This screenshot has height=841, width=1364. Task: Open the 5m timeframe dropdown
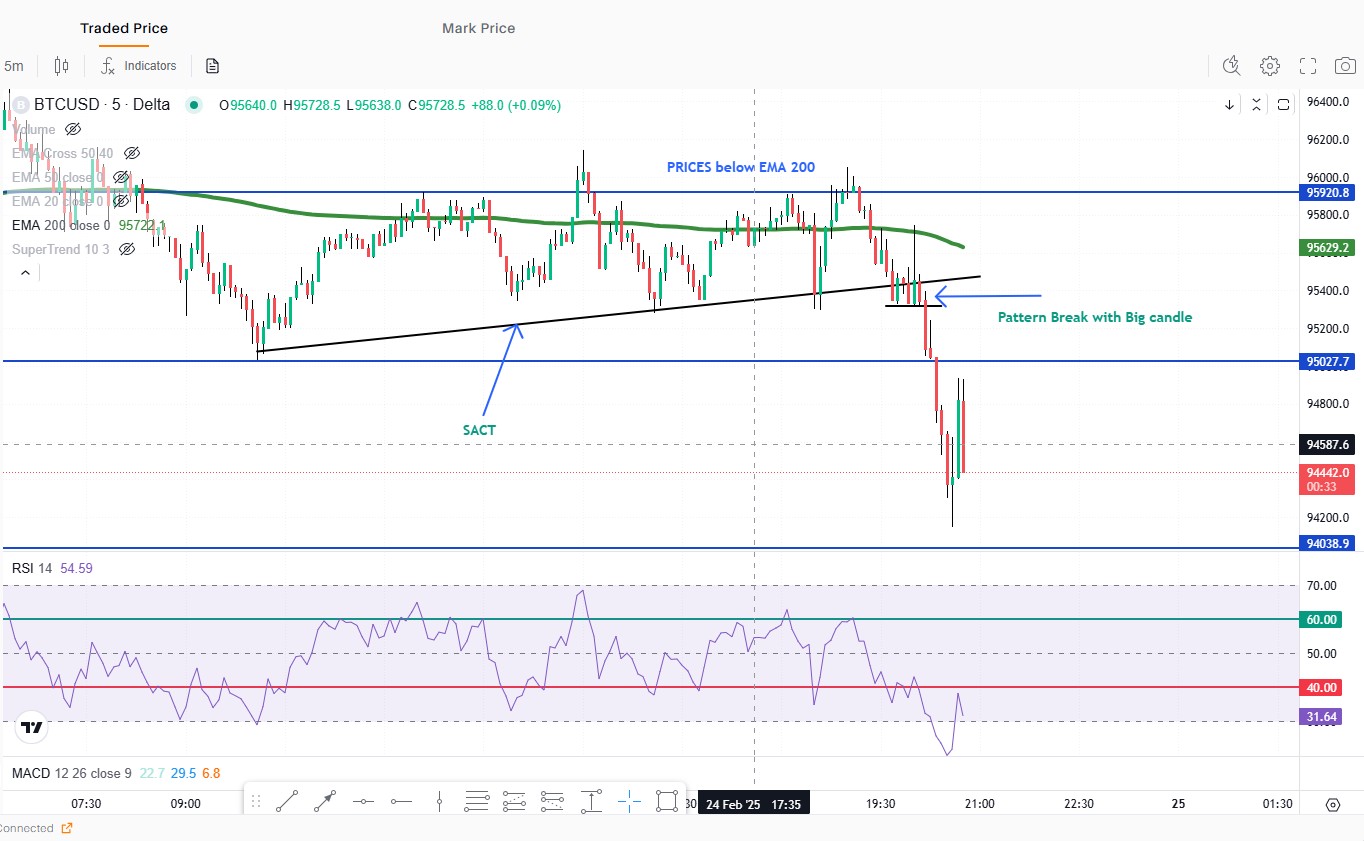(x=14, y=66)
